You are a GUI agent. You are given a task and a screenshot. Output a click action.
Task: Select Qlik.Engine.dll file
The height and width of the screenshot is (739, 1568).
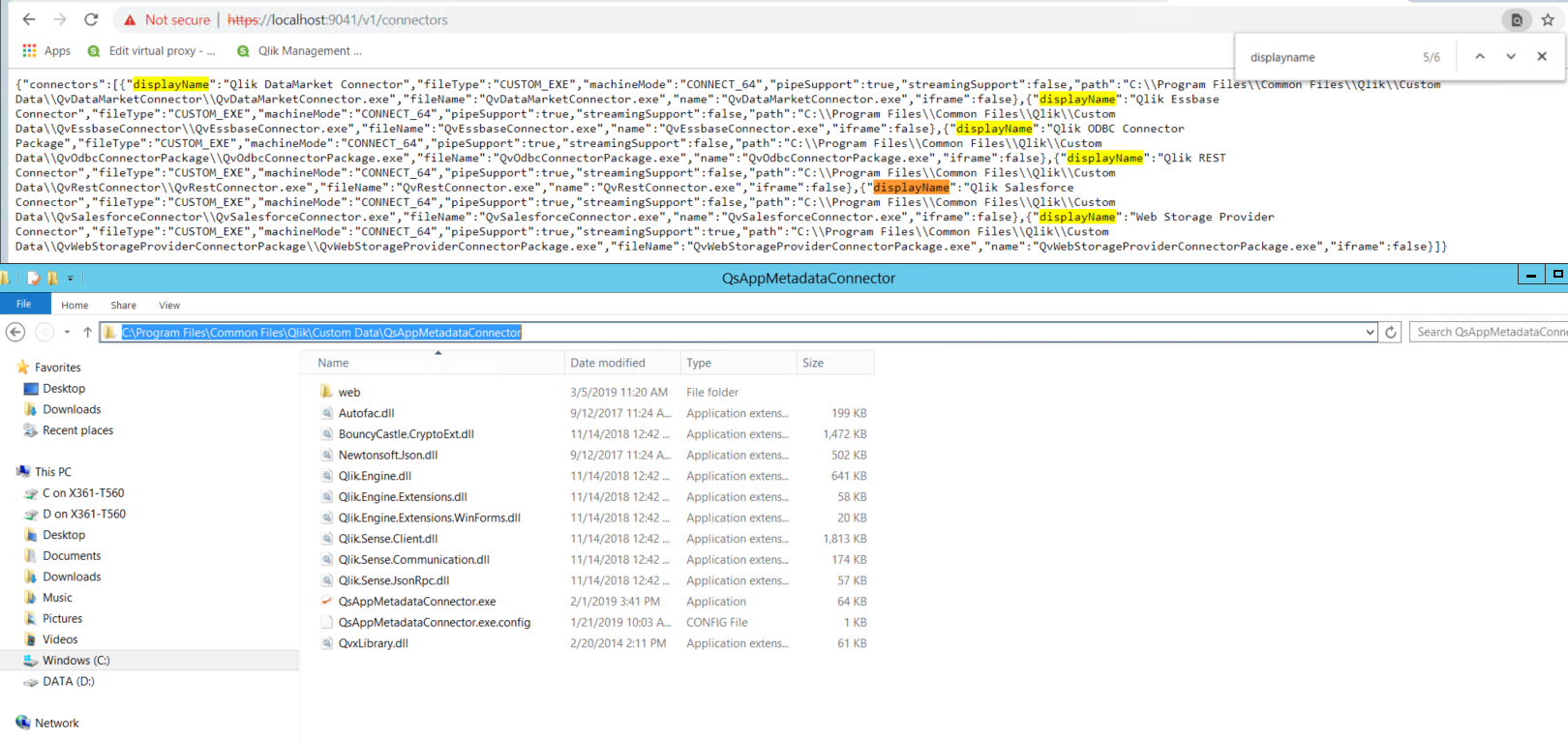pyautogui.click(x=375, y=476)
